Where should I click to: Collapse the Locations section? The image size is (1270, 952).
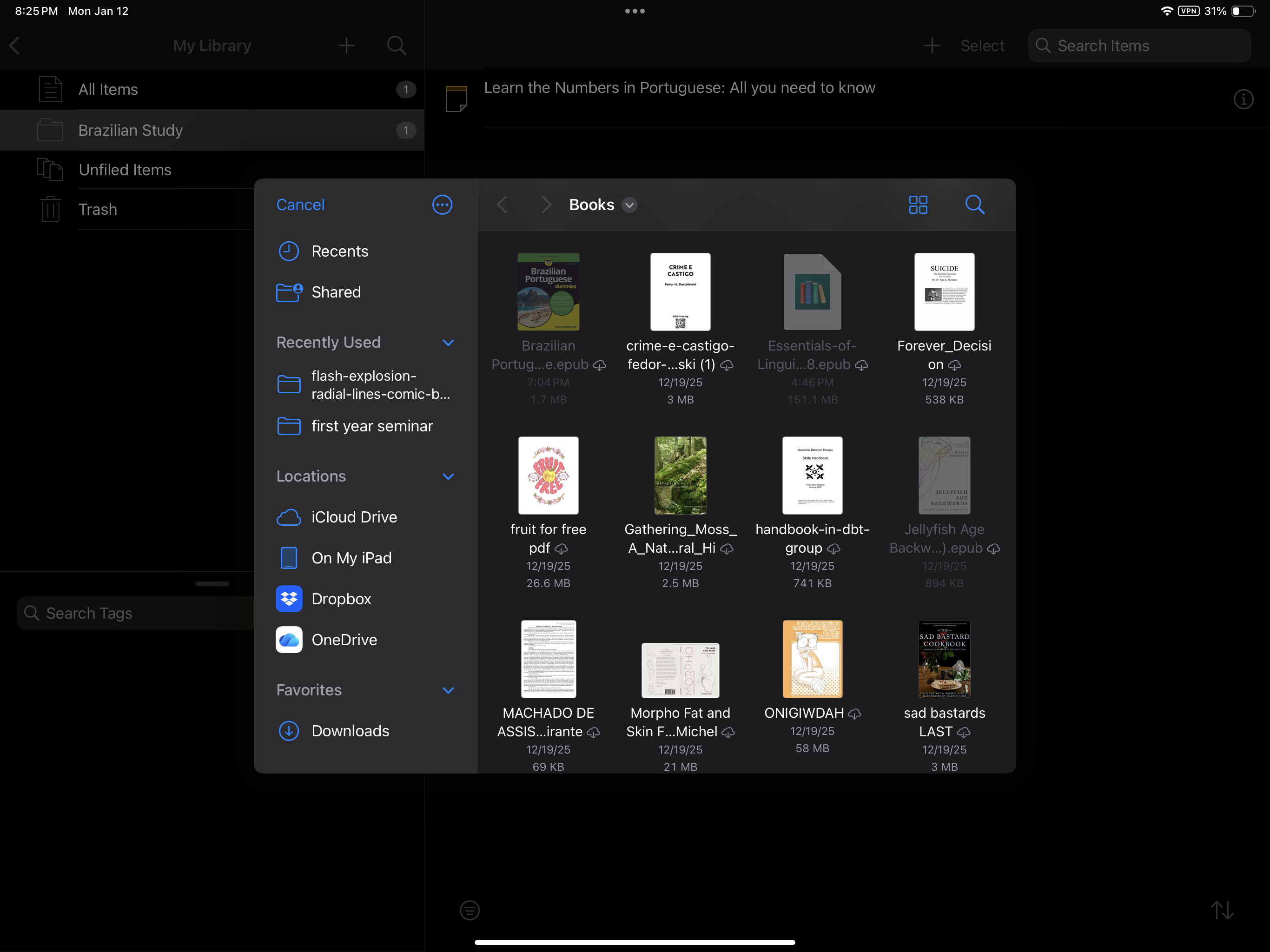(449, 476)
